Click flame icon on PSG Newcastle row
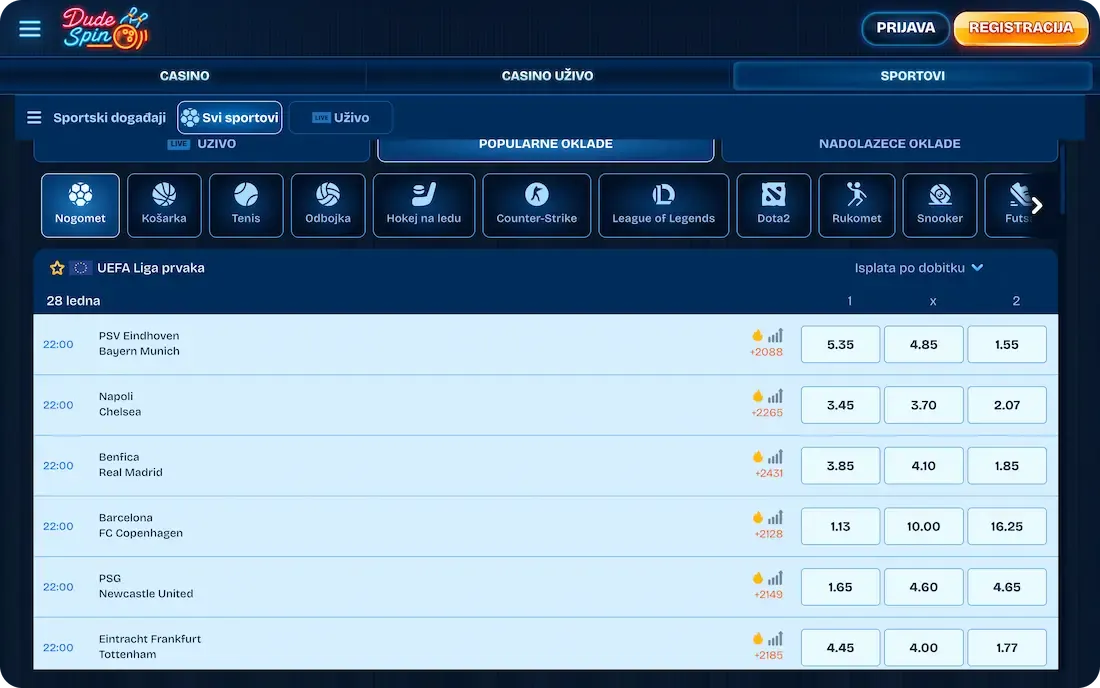Image resolution: width=1100 pixels, height=688 pixels. click(758, 578)
